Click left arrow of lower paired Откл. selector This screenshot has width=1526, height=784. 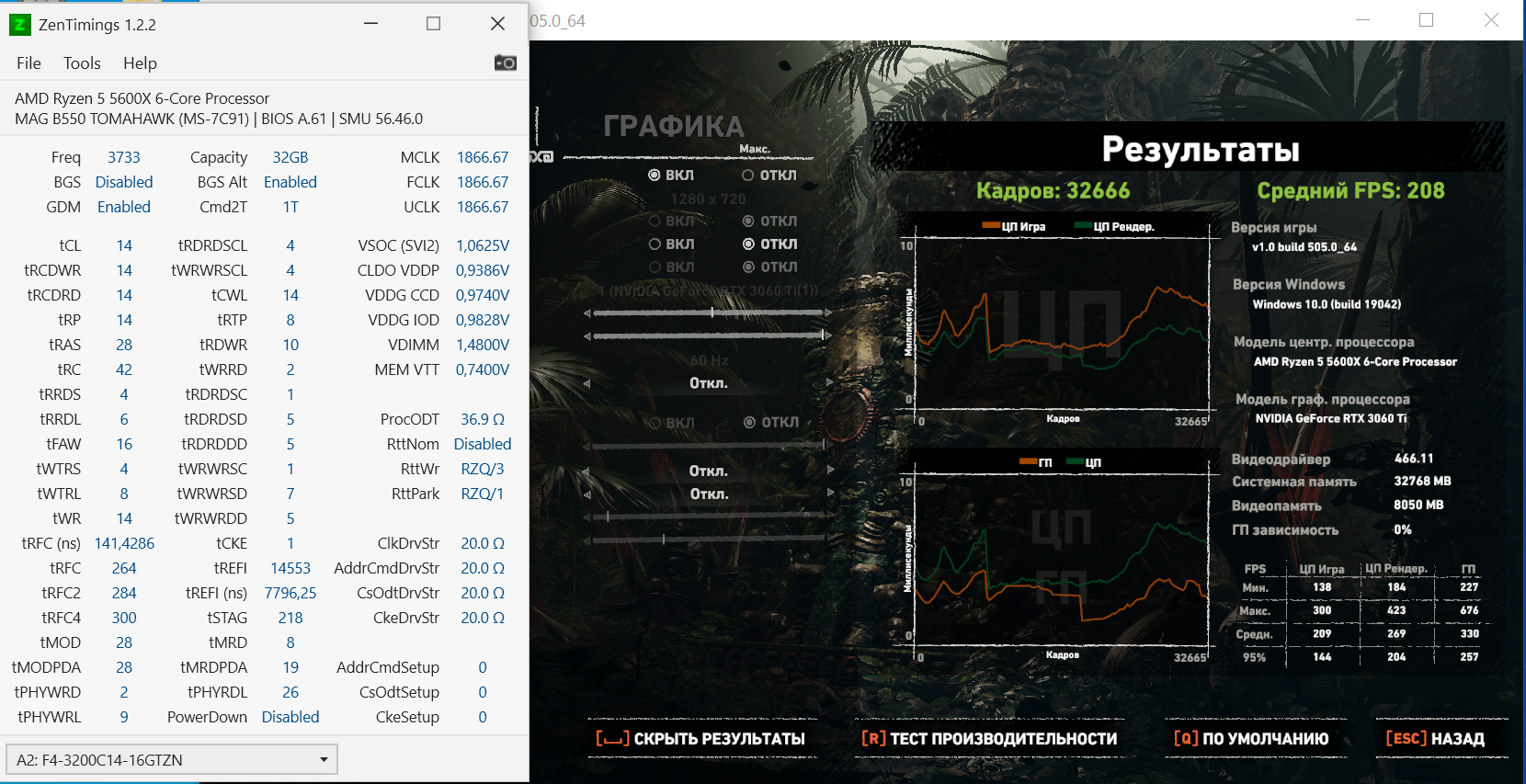tap(587, 494)
